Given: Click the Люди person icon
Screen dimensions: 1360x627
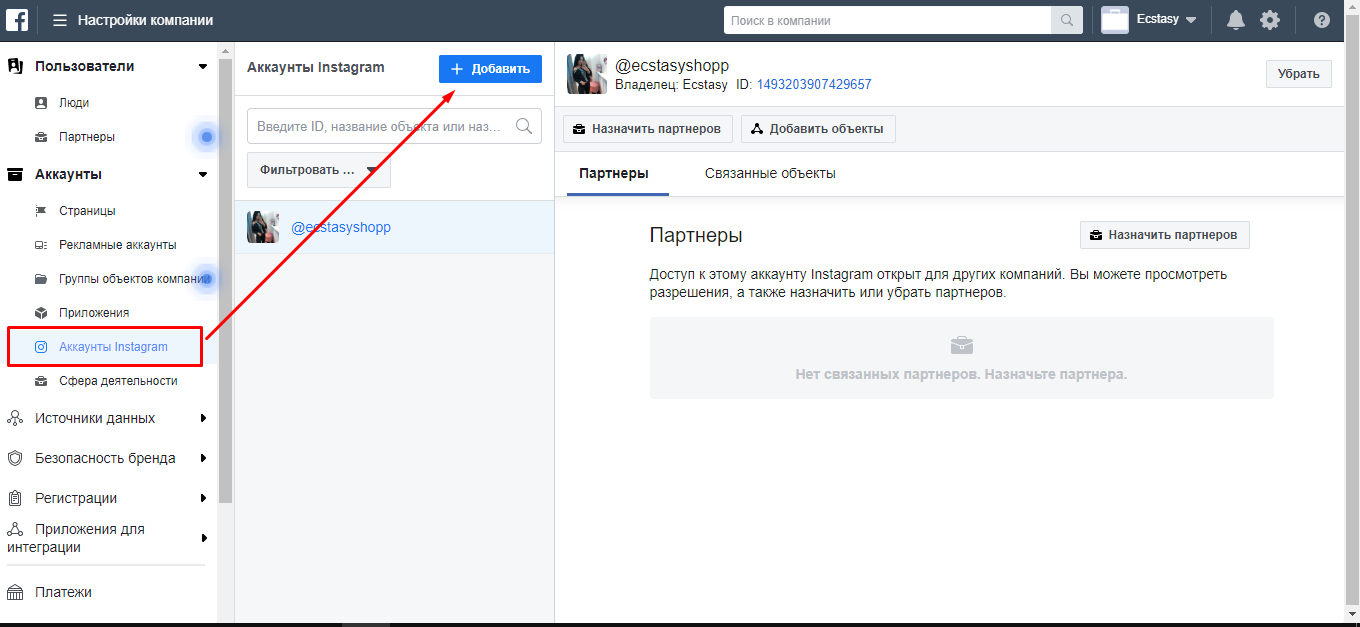Looking at the screenshot, I should (x=41, y=102).
